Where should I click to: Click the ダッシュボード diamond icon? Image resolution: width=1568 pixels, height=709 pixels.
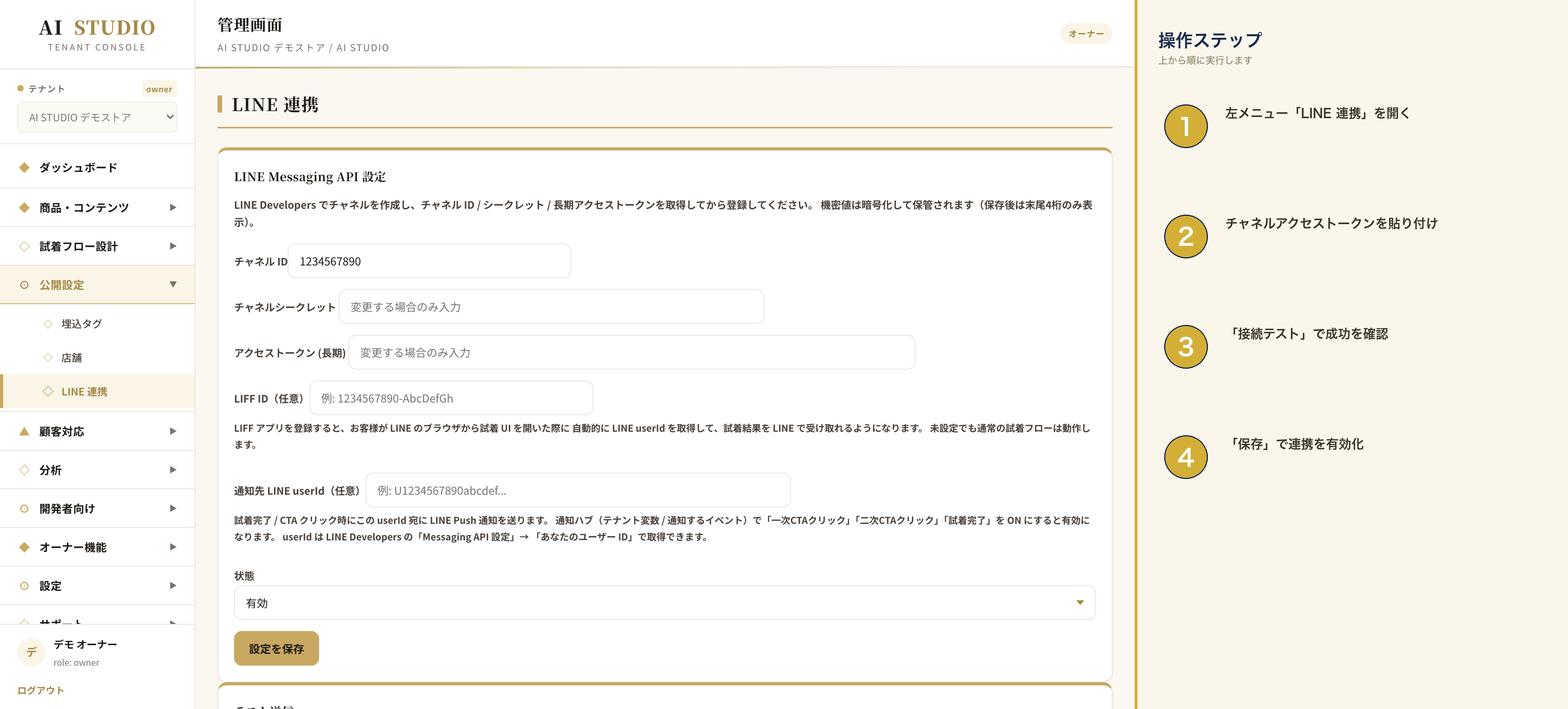click(24, 167)
